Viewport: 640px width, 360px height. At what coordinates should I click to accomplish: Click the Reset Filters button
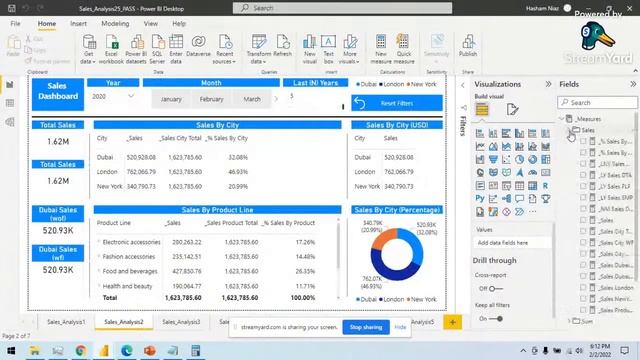click(397, 103)
